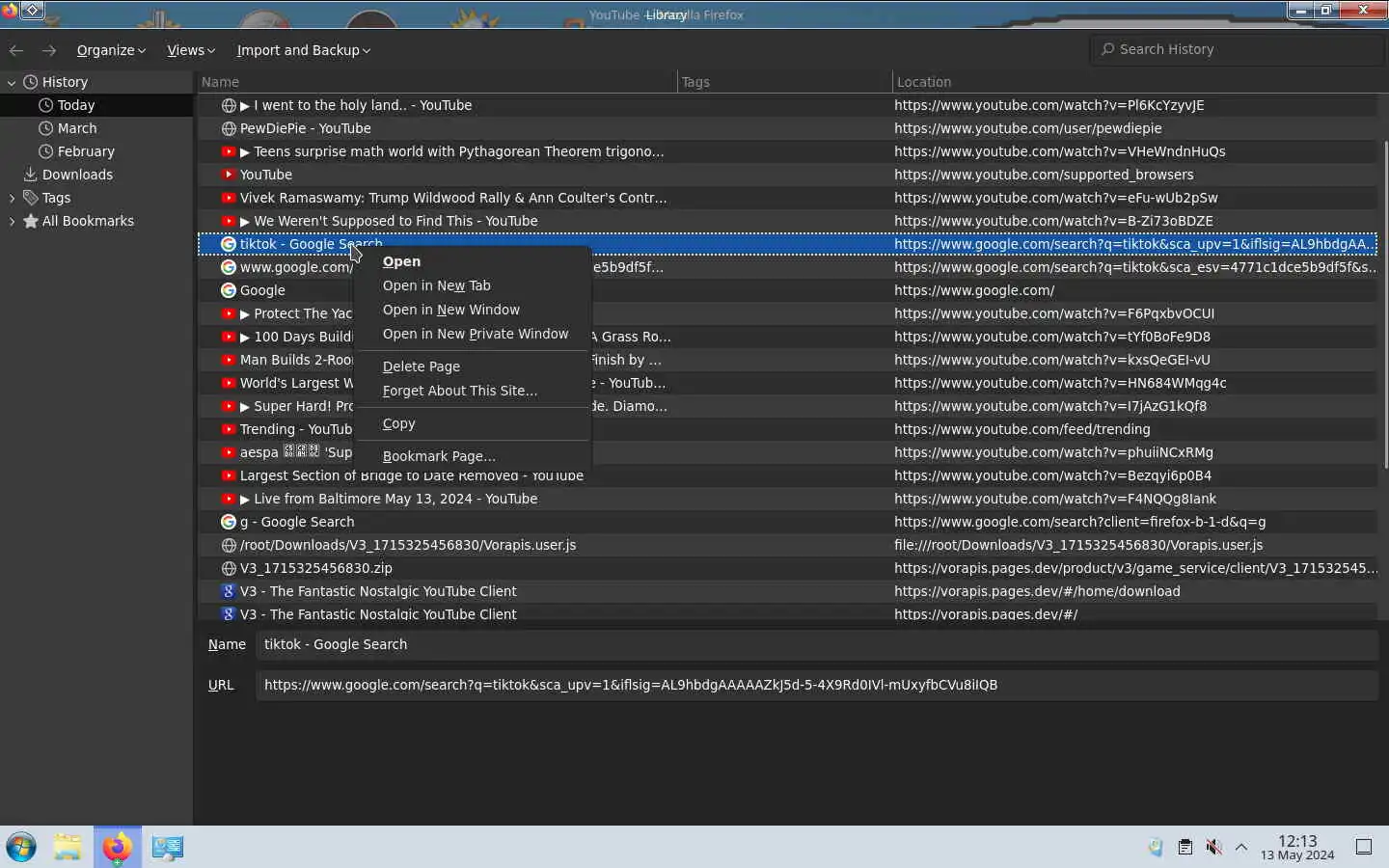
Task: Sort by the Tags column header
Action: tap(784, 82)
